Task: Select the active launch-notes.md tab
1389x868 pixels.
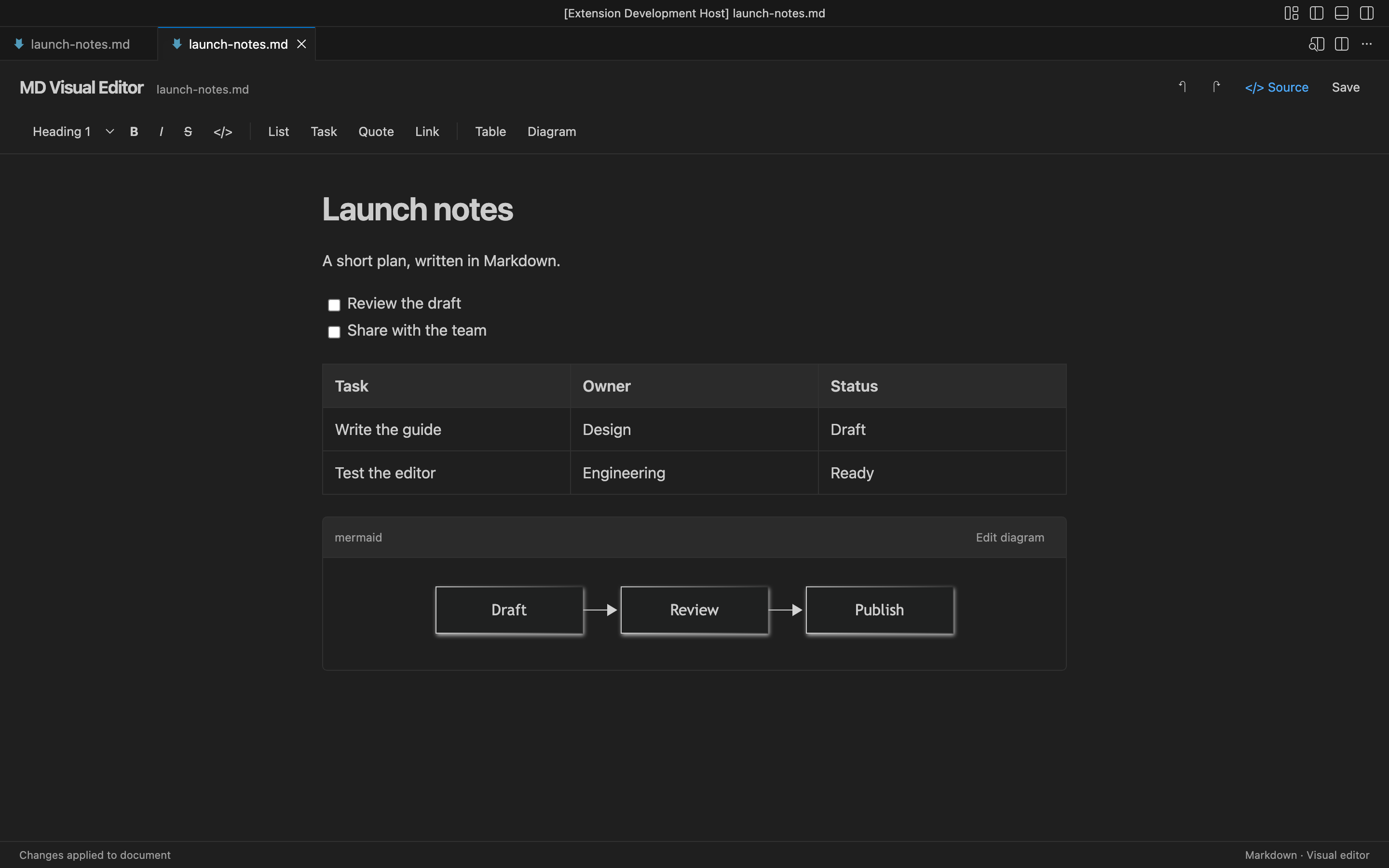Action: [236, 44]
